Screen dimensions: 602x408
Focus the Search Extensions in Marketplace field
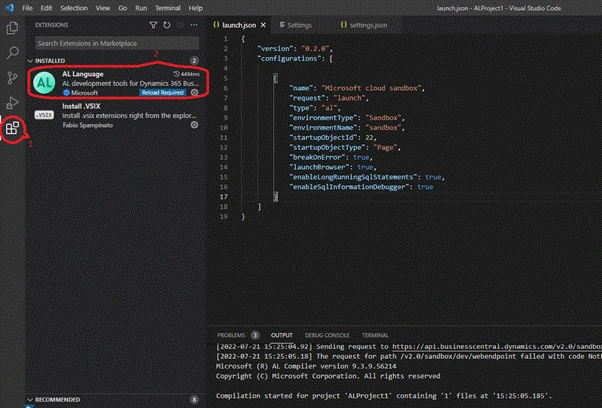pyautogui.click(x=117, y=43)
